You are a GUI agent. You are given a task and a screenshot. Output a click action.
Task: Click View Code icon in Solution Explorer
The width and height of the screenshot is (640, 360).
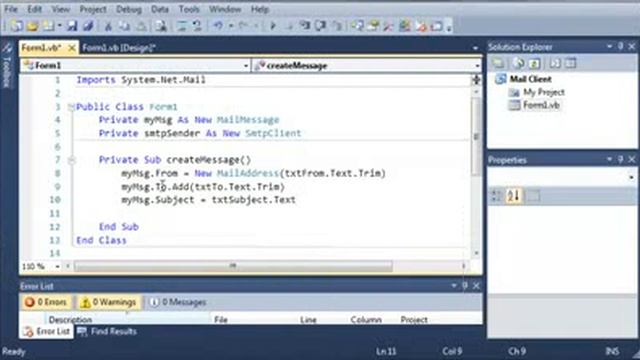point(555,63)
